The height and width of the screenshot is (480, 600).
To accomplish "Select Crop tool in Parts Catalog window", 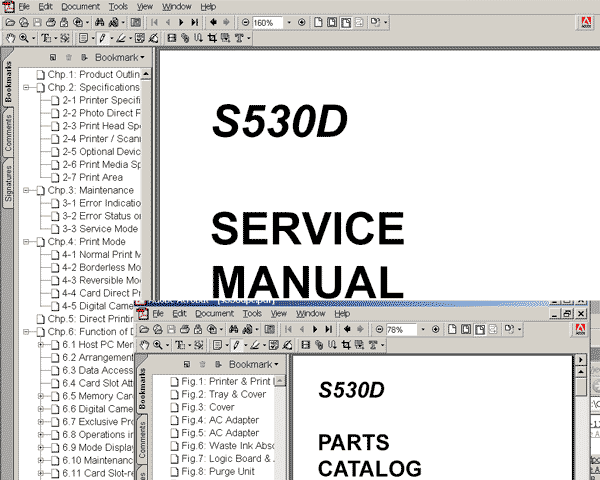I will [x=346, y=345].
